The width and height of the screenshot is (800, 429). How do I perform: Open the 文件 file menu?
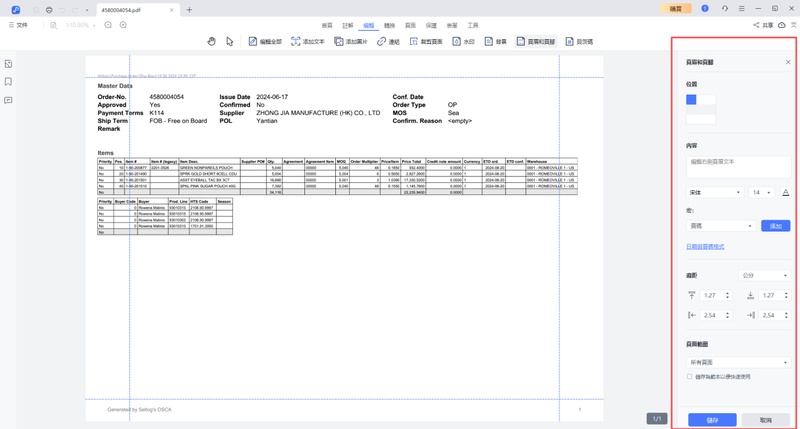point(18,25)
